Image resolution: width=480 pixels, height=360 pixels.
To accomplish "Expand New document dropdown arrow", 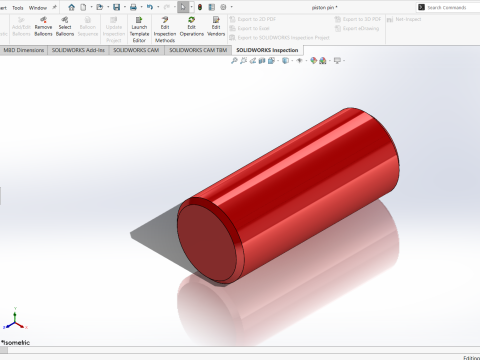I will pyautogui.click(x=91, y=7).
